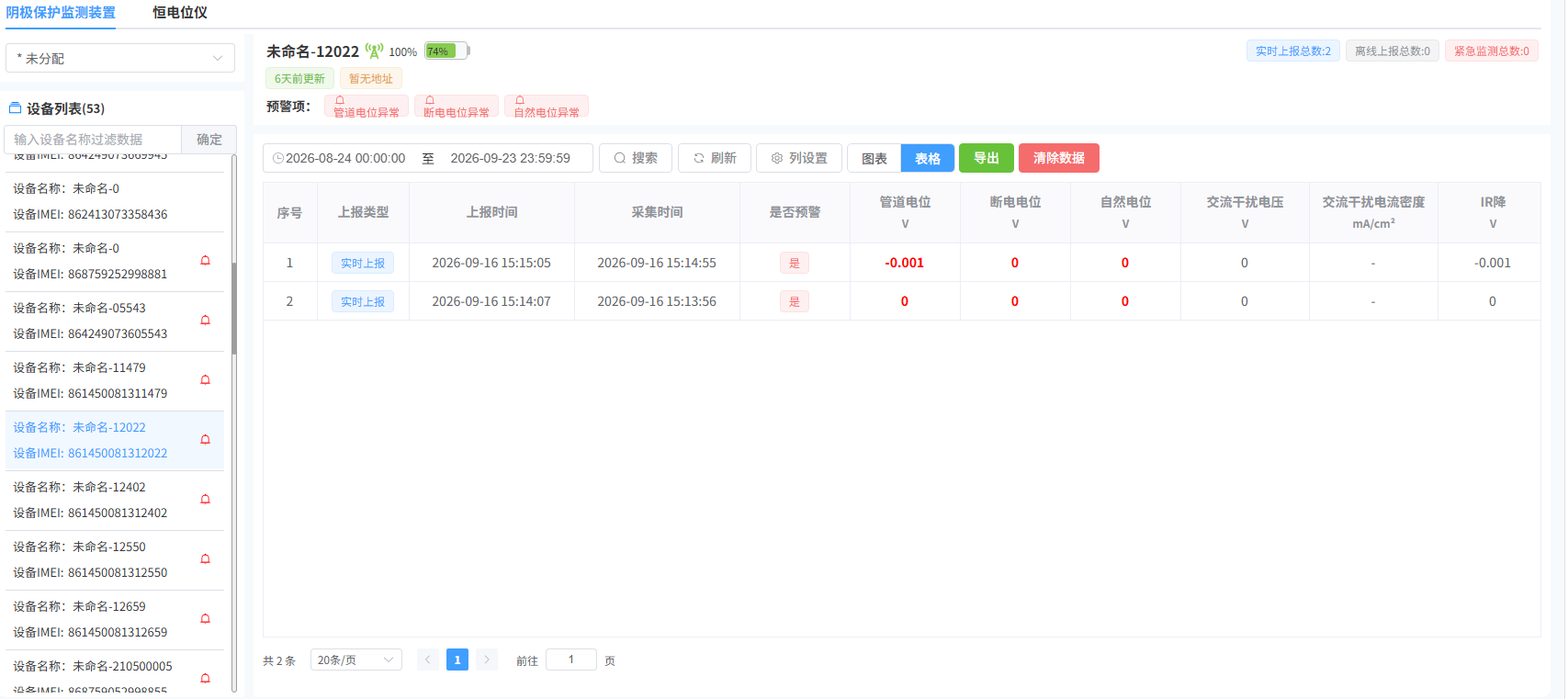Click the device list icon beside 设备列表(53)
The image size is (1568, 699).
pos(15,108)
